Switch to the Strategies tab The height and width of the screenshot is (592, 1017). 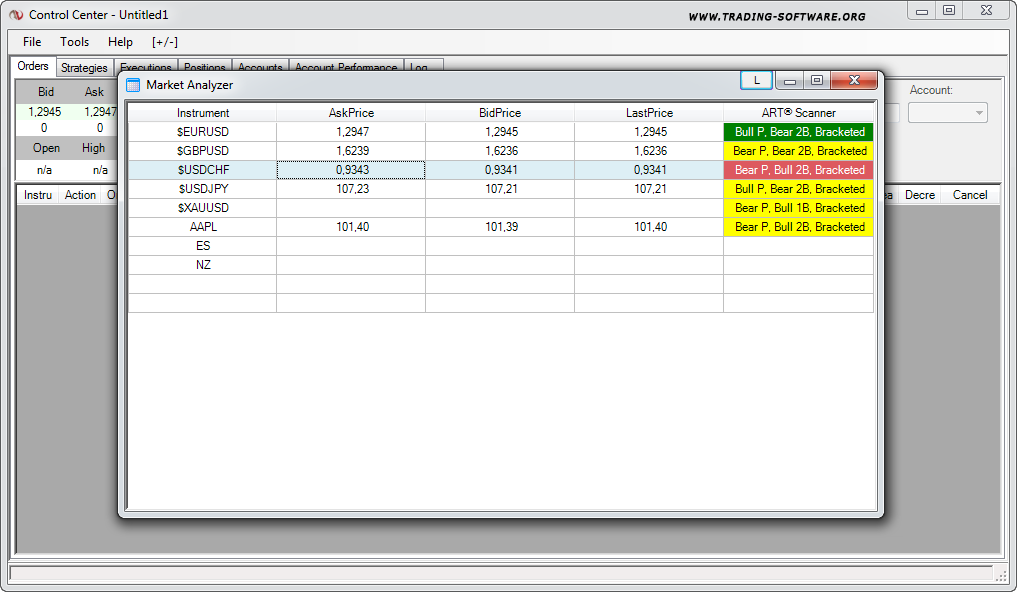pyautogui.click(x=84, y=68)
